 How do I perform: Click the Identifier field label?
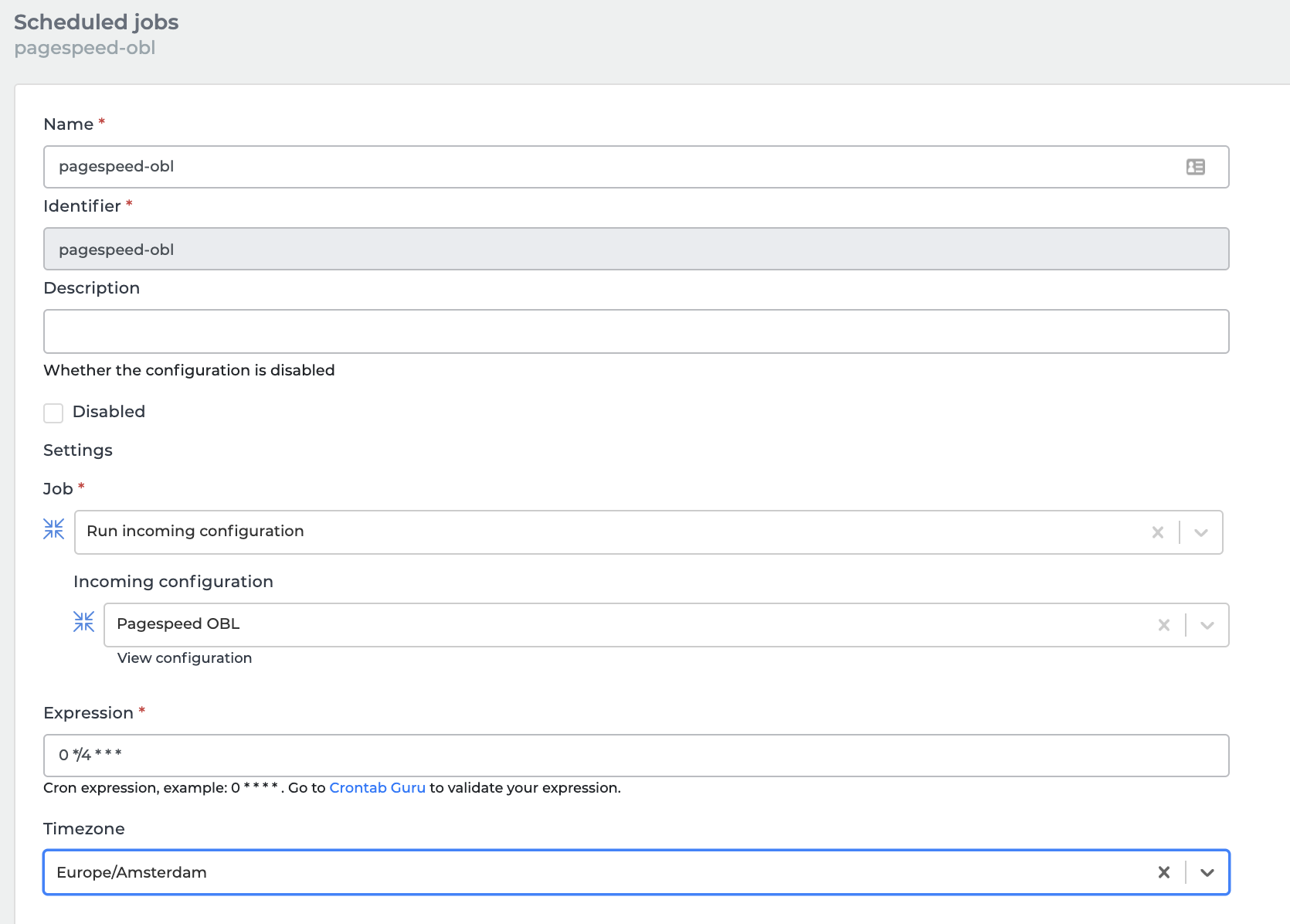coord(82,206)
